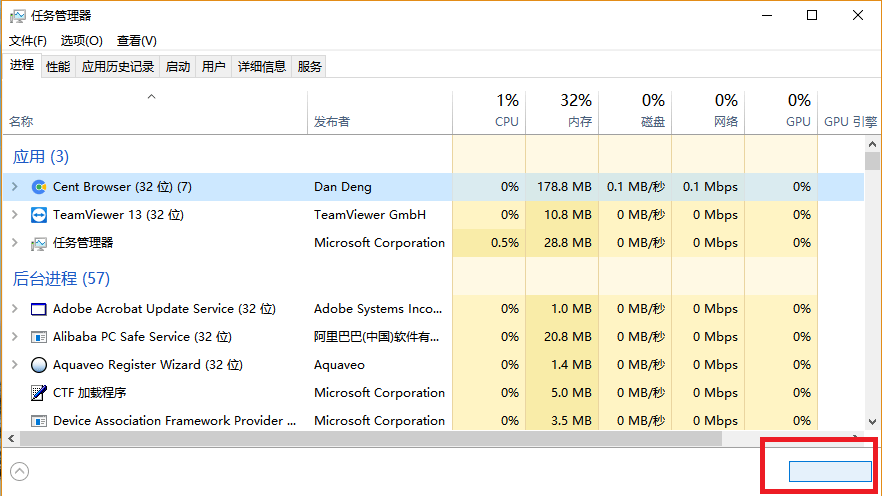The width and height of the screenshot is (882, 496).
Task: Expand the Adobe Acrobat Update Service row
Action: (x=14, y=309)
